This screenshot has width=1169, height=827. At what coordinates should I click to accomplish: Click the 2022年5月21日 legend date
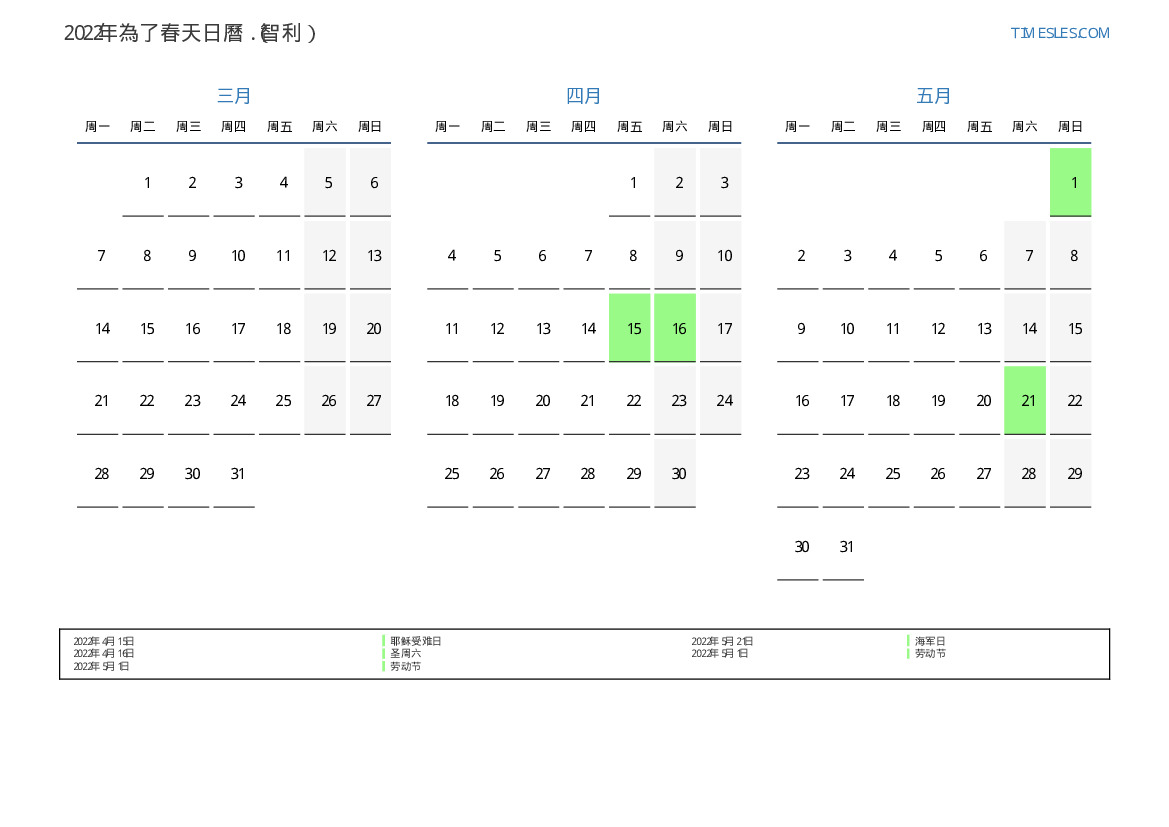[x=722, y=641]
